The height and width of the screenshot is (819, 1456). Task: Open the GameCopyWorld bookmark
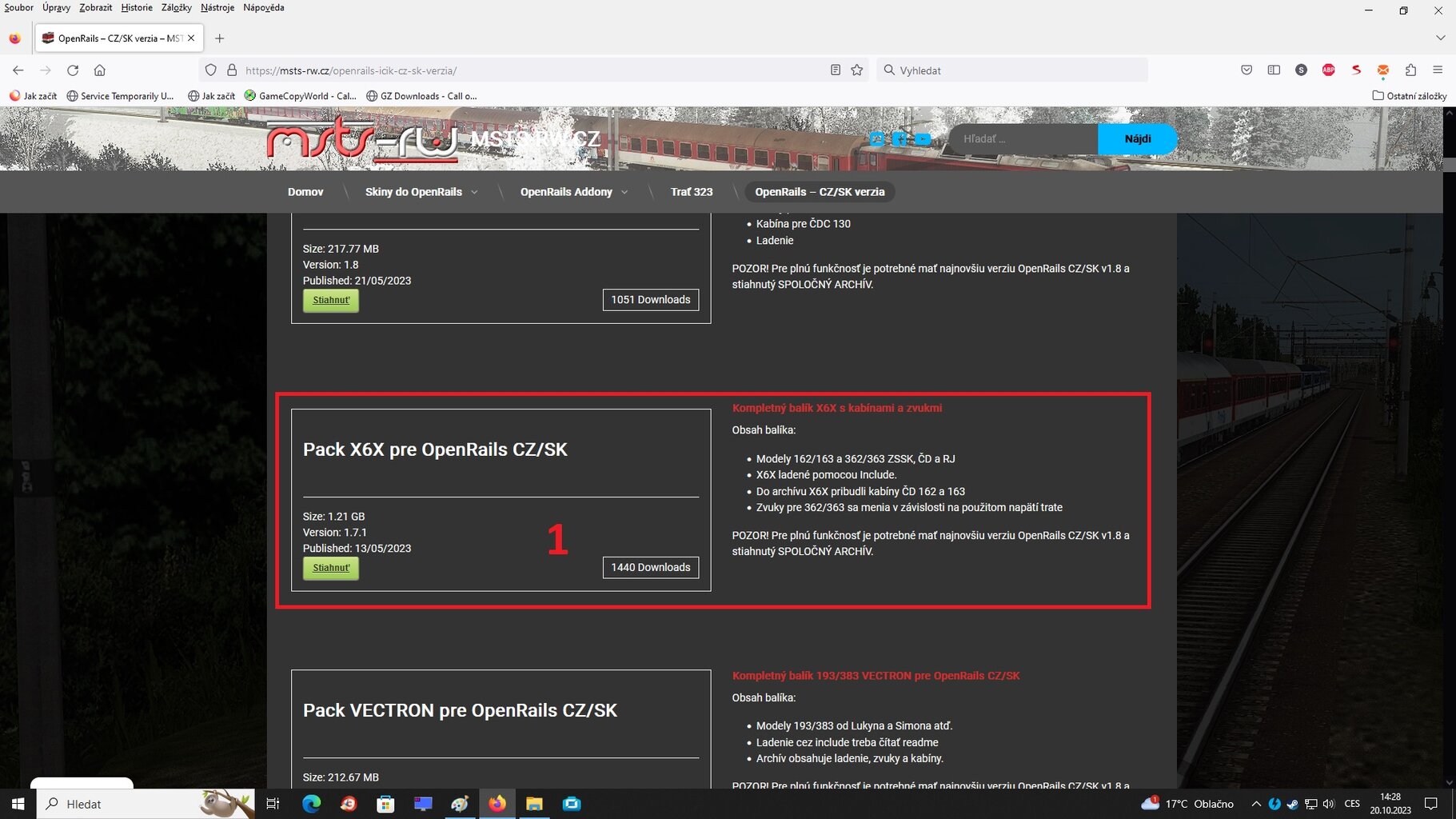pos(301,96)
